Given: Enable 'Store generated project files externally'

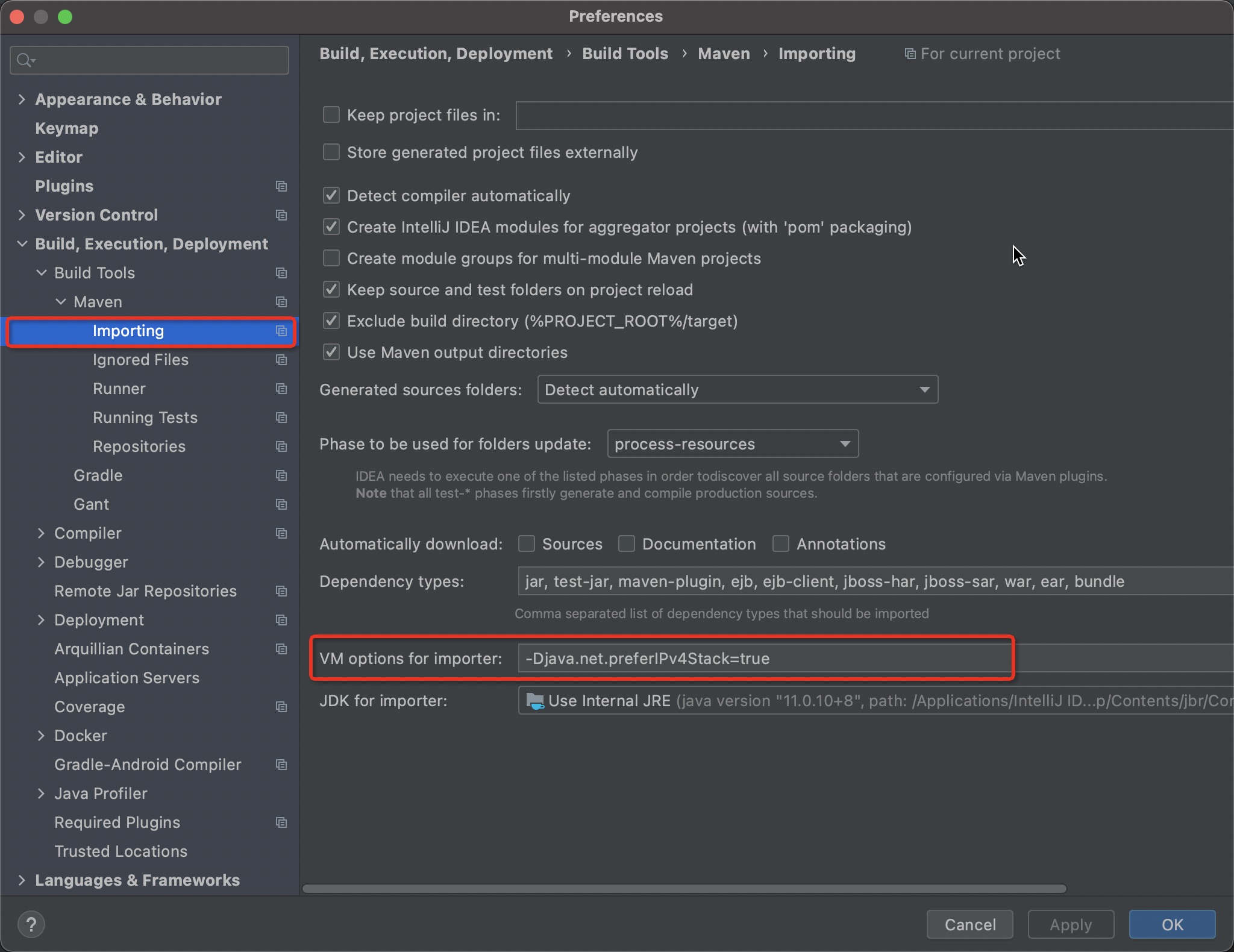Looking at the screenshot, I should pos(331,152).
